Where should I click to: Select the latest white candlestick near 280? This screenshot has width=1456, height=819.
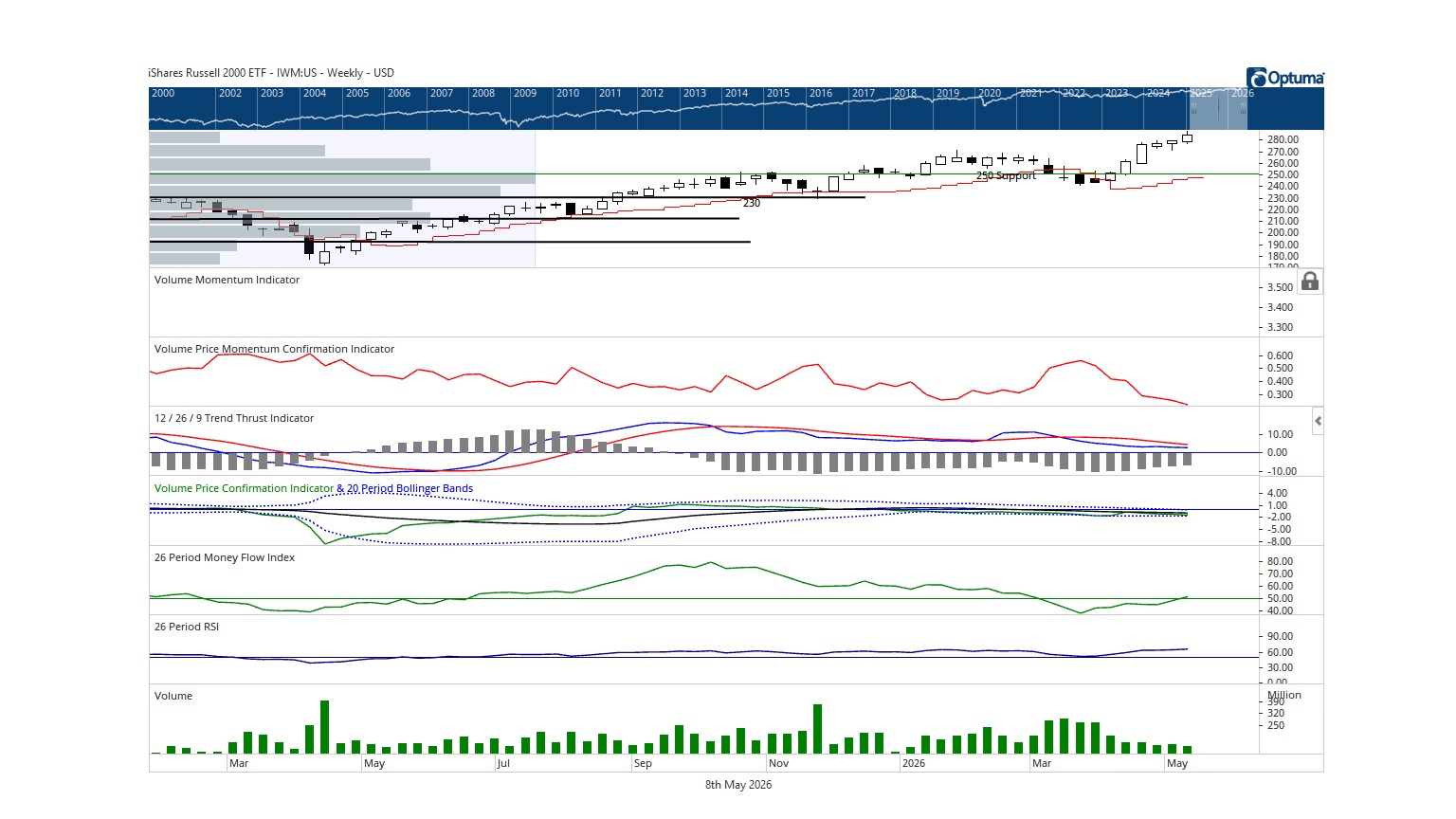click(1187, 138)
